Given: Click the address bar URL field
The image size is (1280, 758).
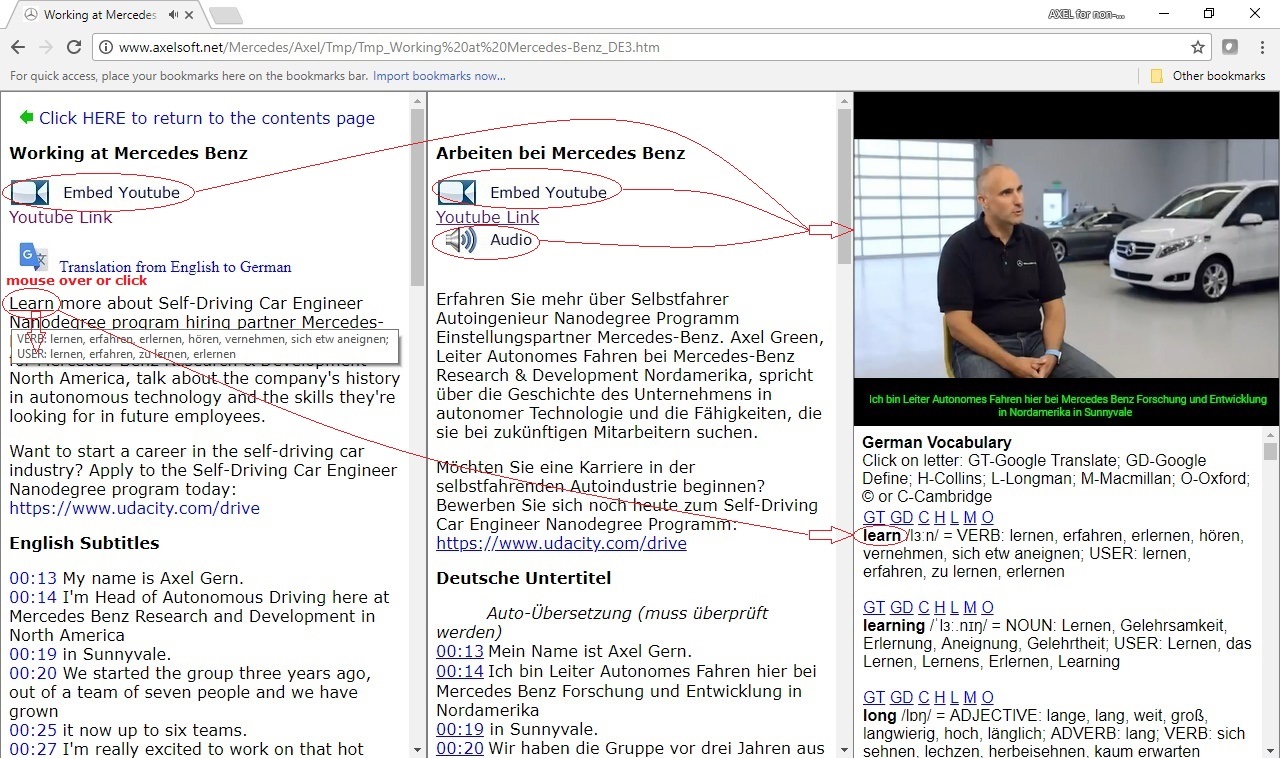Looking at the screenshot, I should pyautogui.click(x=650, y=47).
